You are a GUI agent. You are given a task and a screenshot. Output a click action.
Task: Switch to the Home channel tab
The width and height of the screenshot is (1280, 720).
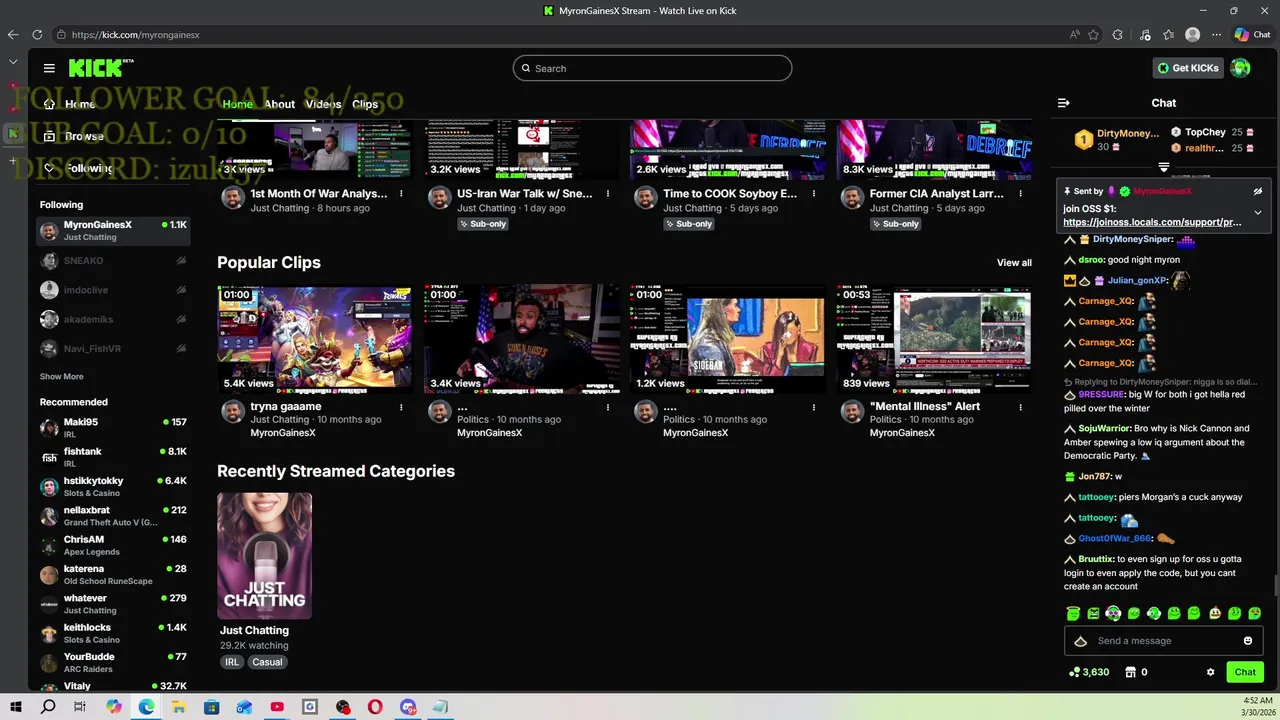237,104
